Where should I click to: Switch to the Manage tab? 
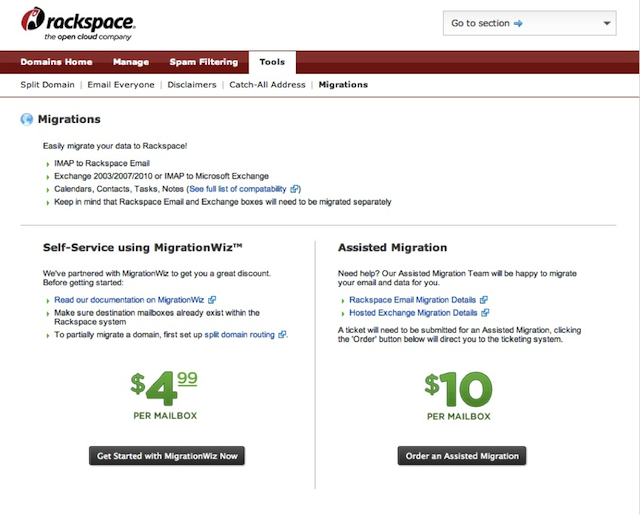[131, 62]
